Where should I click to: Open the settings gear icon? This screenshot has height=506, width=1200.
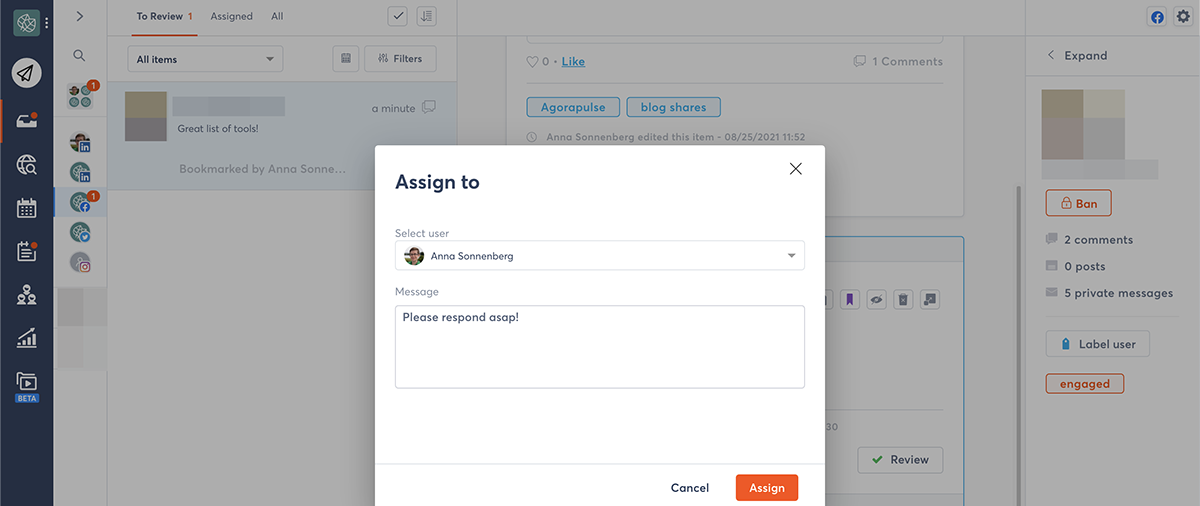pyautogui.click(x=1183, y=17)
